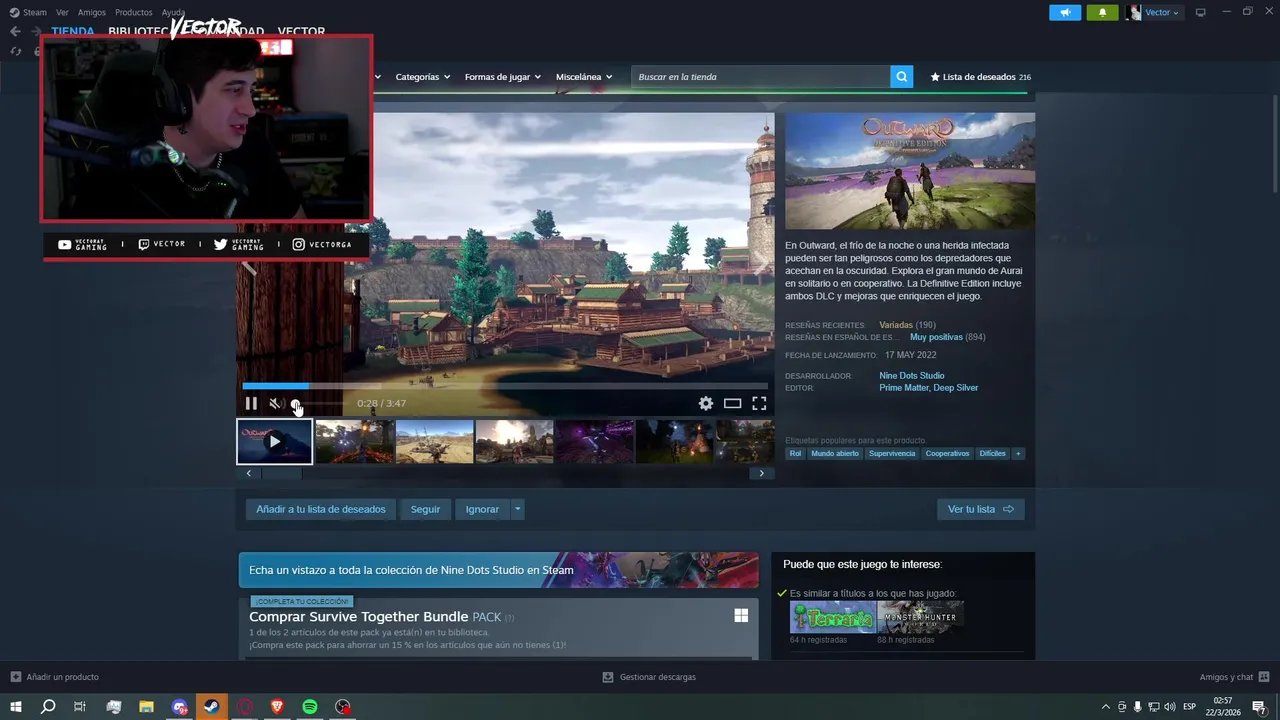This screenshot has height=720, width=1280.
Task: Click Añadir a tu lista de deseados
Action: (321, 509)
